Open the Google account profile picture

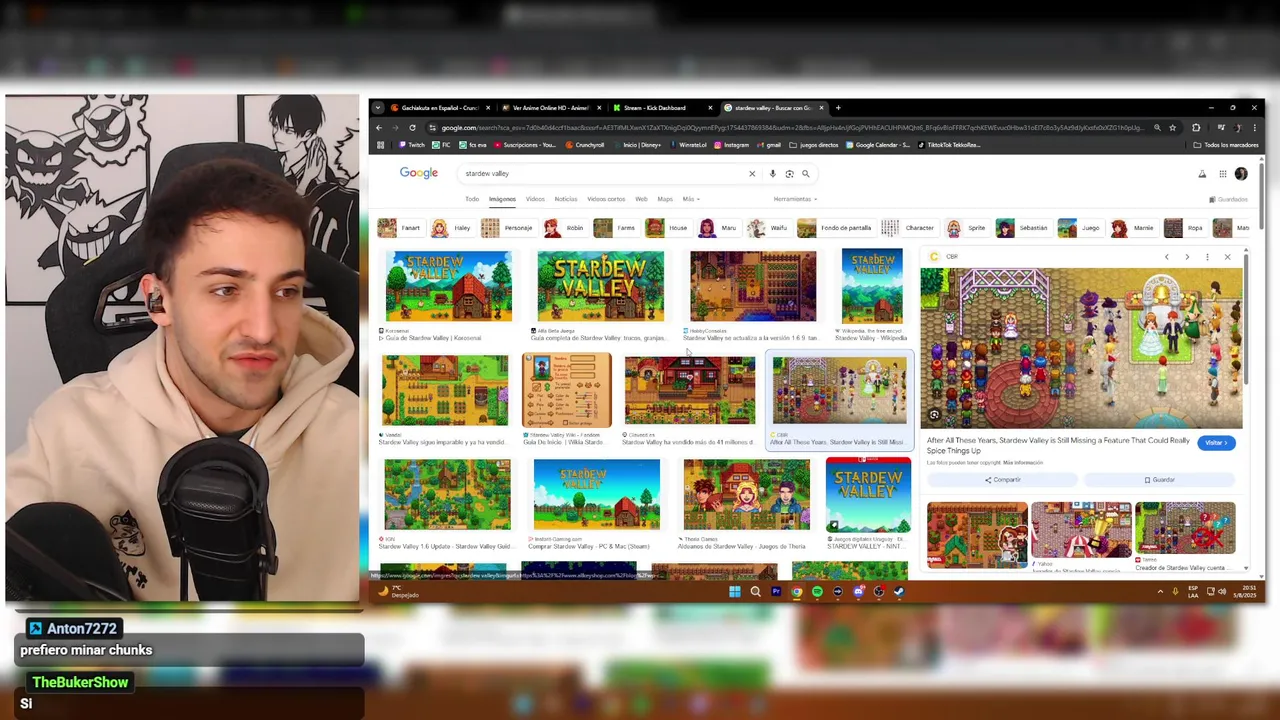[1241, 174]
